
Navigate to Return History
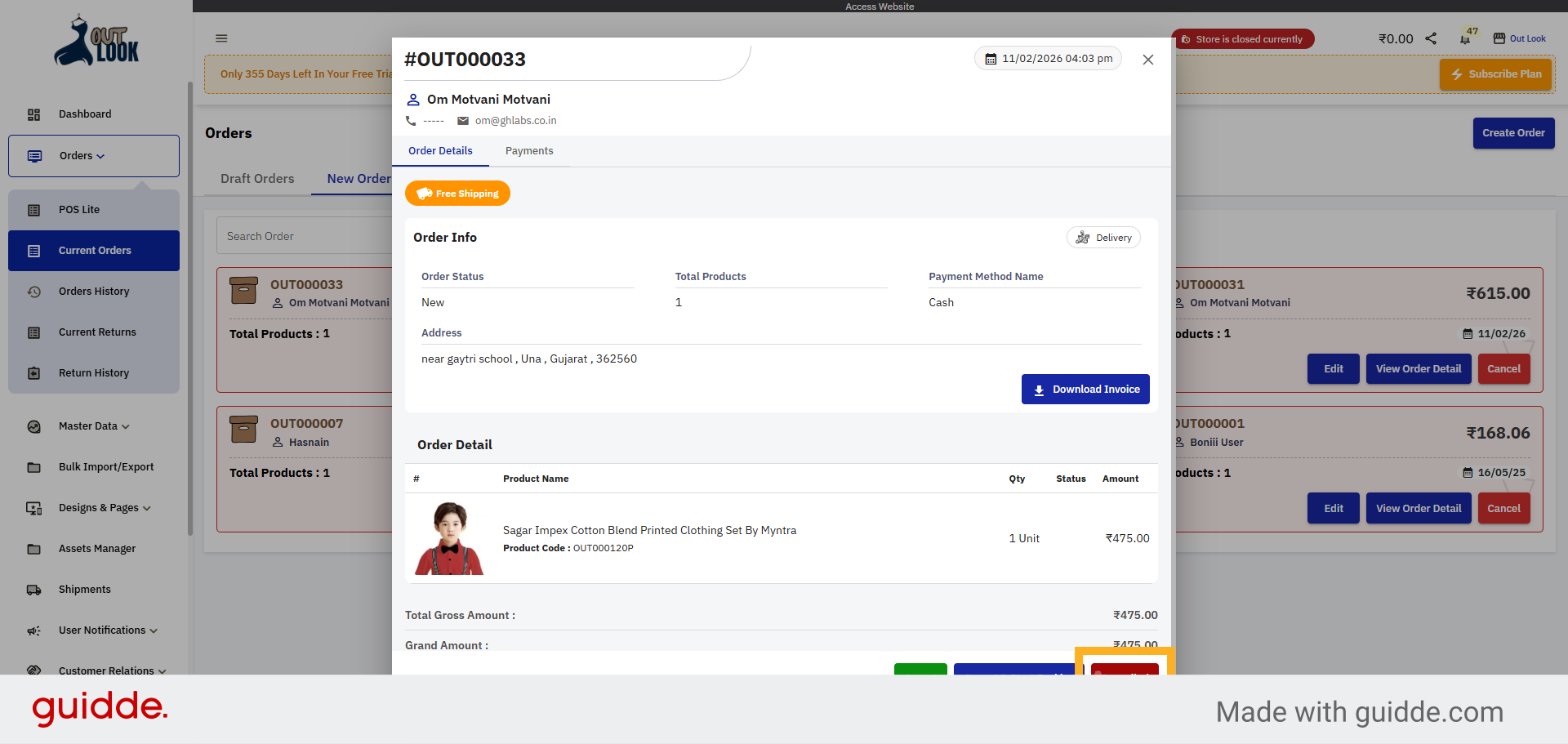pyautogui.click(x=94, y=373)
